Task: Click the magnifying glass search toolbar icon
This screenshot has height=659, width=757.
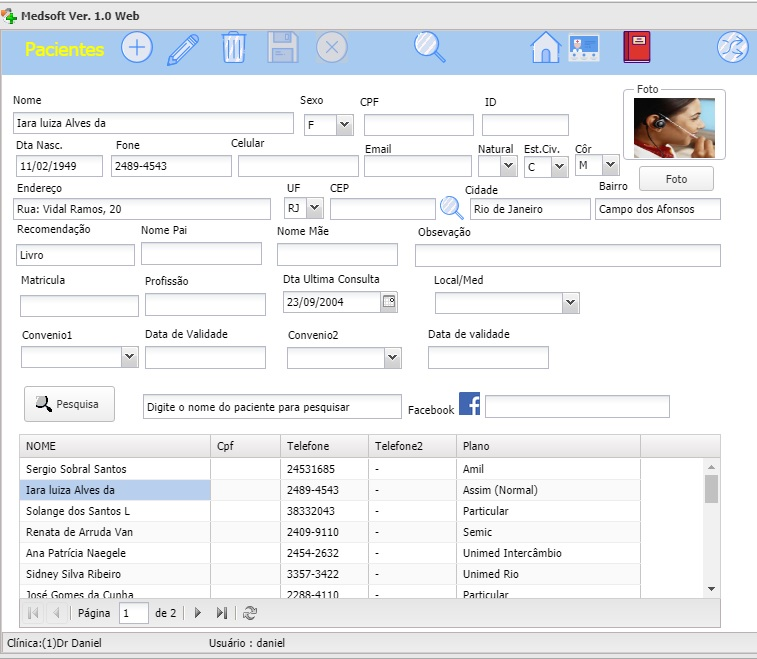Action: click(429, 48)
